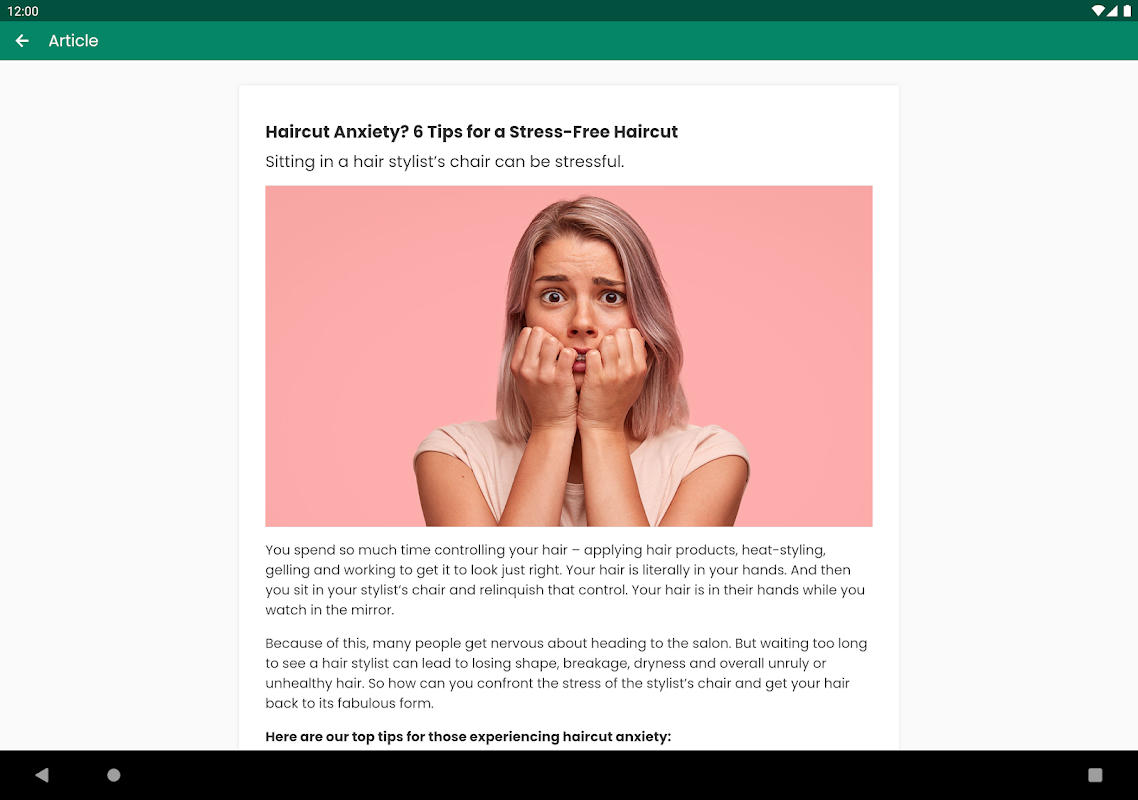Tap the anxious woman article image
Image resolution: width=1138 pixels, height=800 pixels.
(568, 356)
